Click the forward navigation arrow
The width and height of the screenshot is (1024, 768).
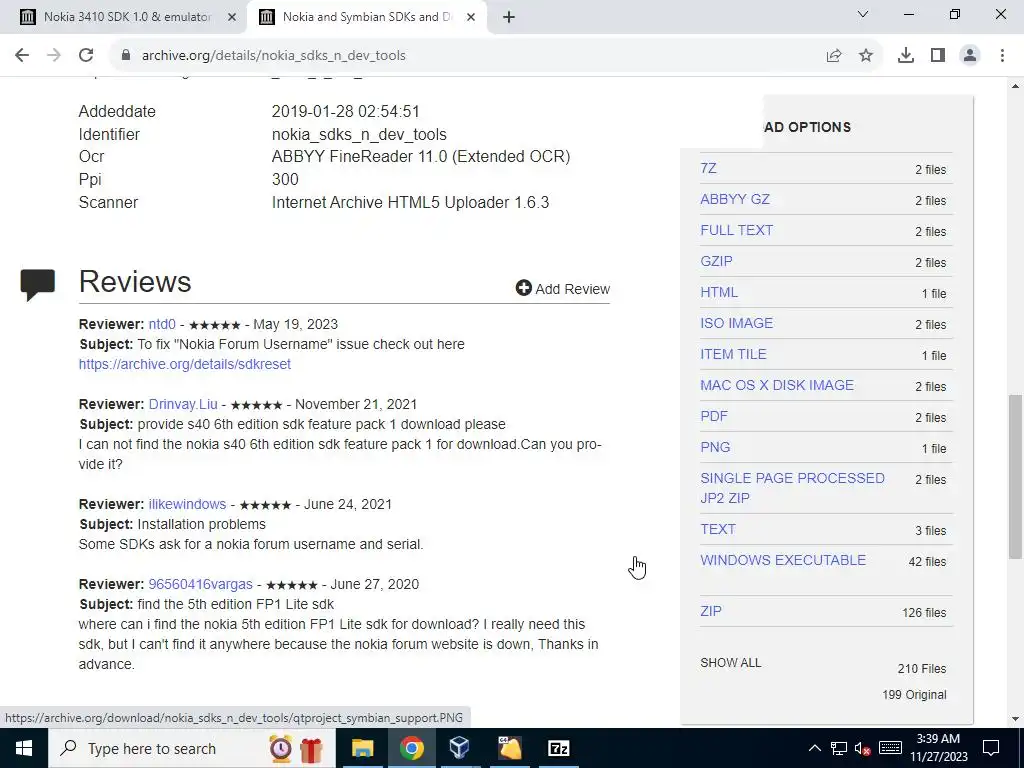54,56
